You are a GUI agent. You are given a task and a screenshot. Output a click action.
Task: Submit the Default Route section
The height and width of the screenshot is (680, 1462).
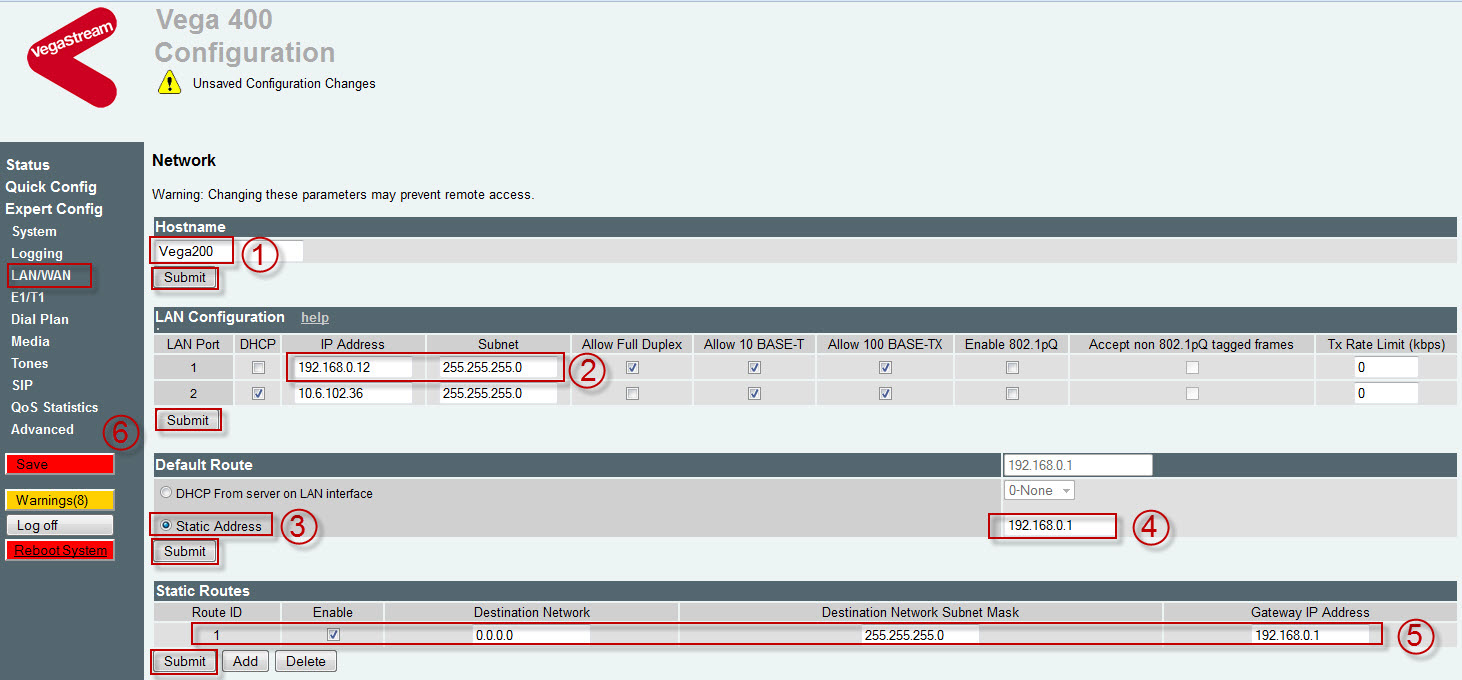click(185, 552)
